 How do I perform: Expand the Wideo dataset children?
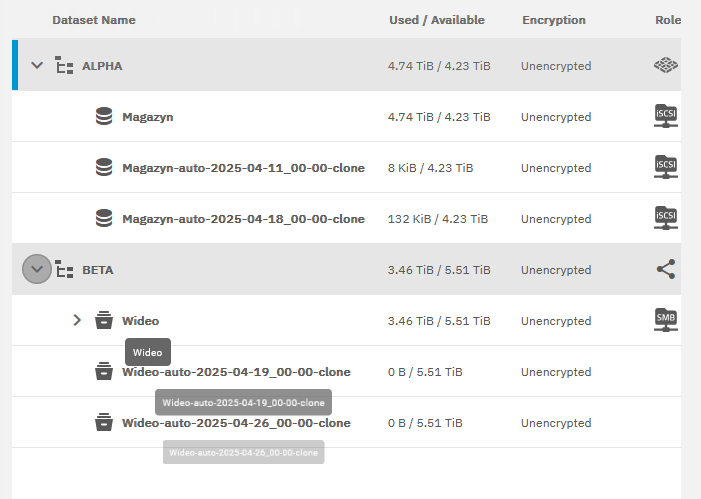click(77, 321)
